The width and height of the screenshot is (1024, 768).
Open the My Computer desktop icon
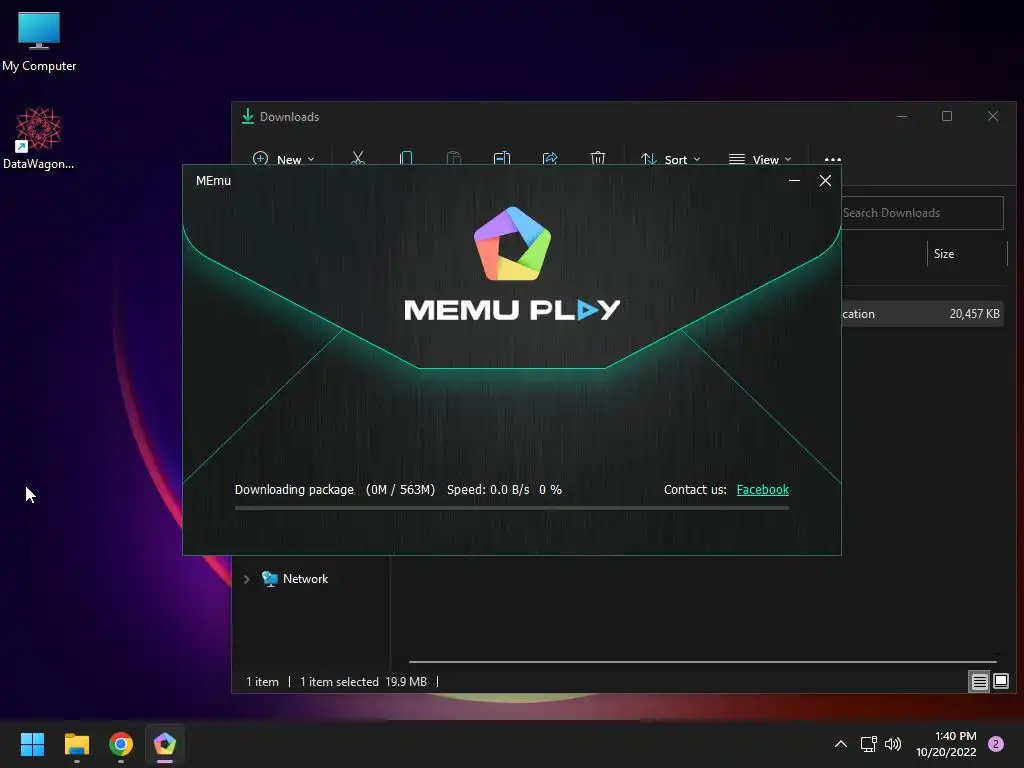pos(39,41)
